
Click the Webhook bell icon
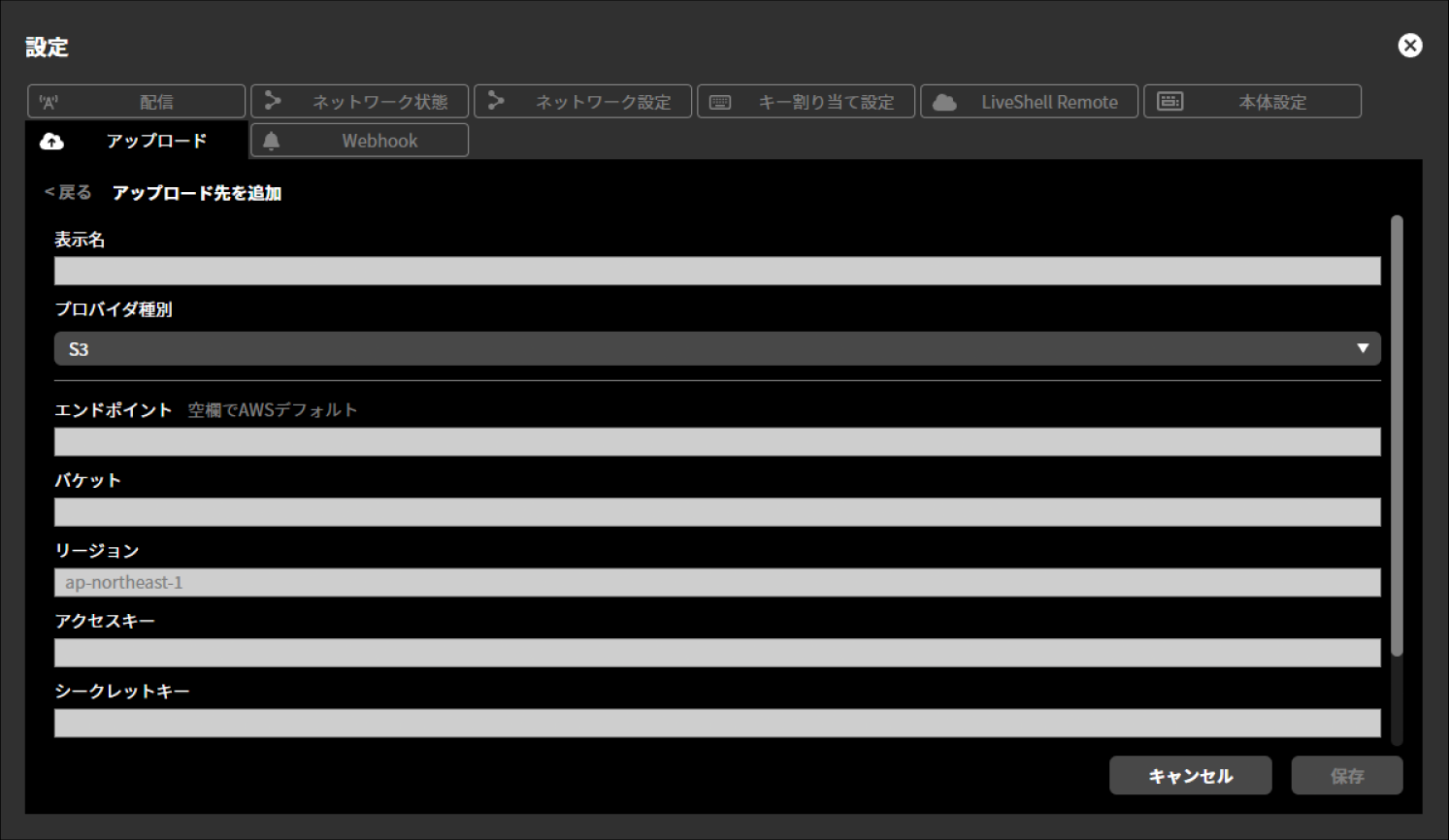tap(272, 142)
